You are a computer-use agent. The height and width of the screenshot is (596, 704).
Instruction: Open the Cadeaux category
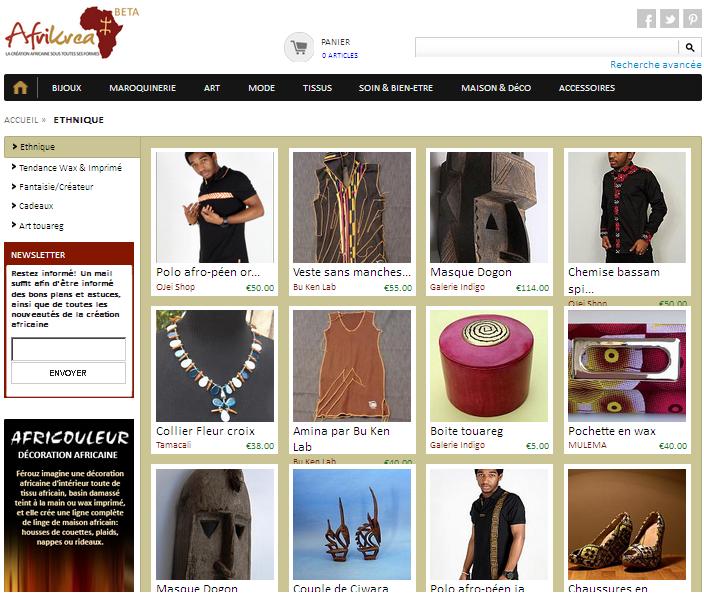(32, 206)
